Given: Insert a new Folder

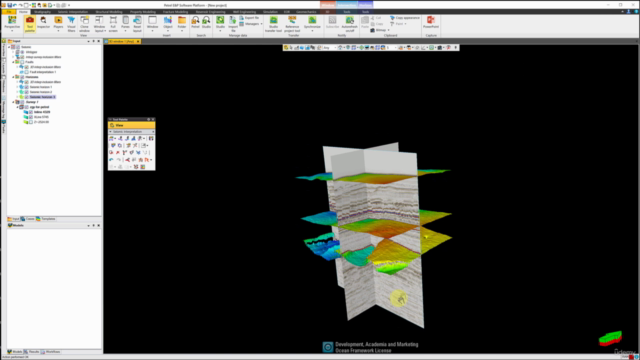Looking at the screenshot, I should click(182, 24).
